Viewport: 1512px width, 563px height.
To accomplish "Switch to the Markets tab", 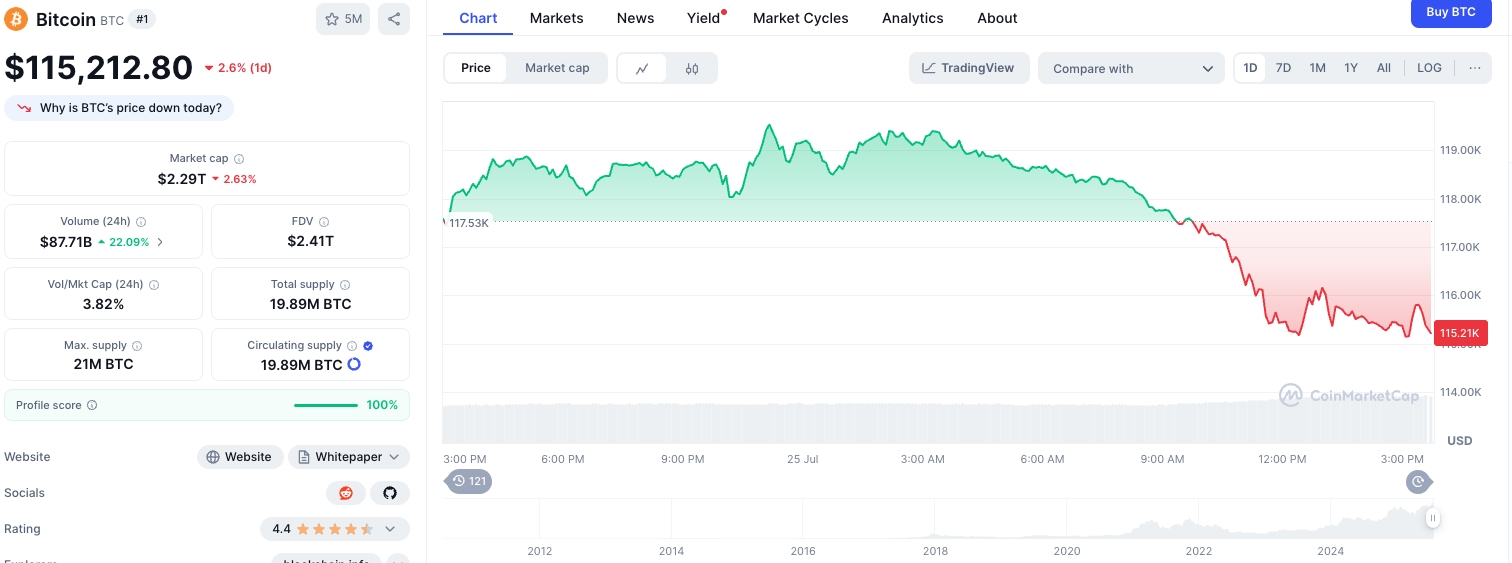I will pos(556,18).
